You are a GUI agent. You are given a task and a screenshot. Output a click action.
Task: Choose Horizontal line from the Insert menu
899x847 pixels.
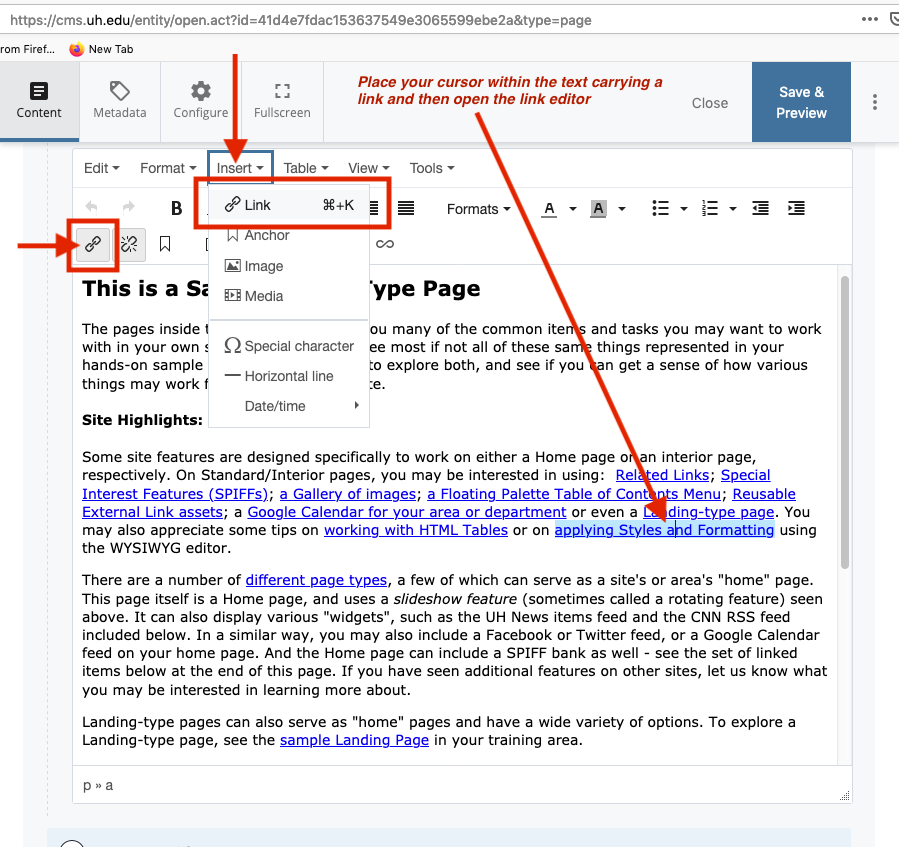click(x=289, y=376)
